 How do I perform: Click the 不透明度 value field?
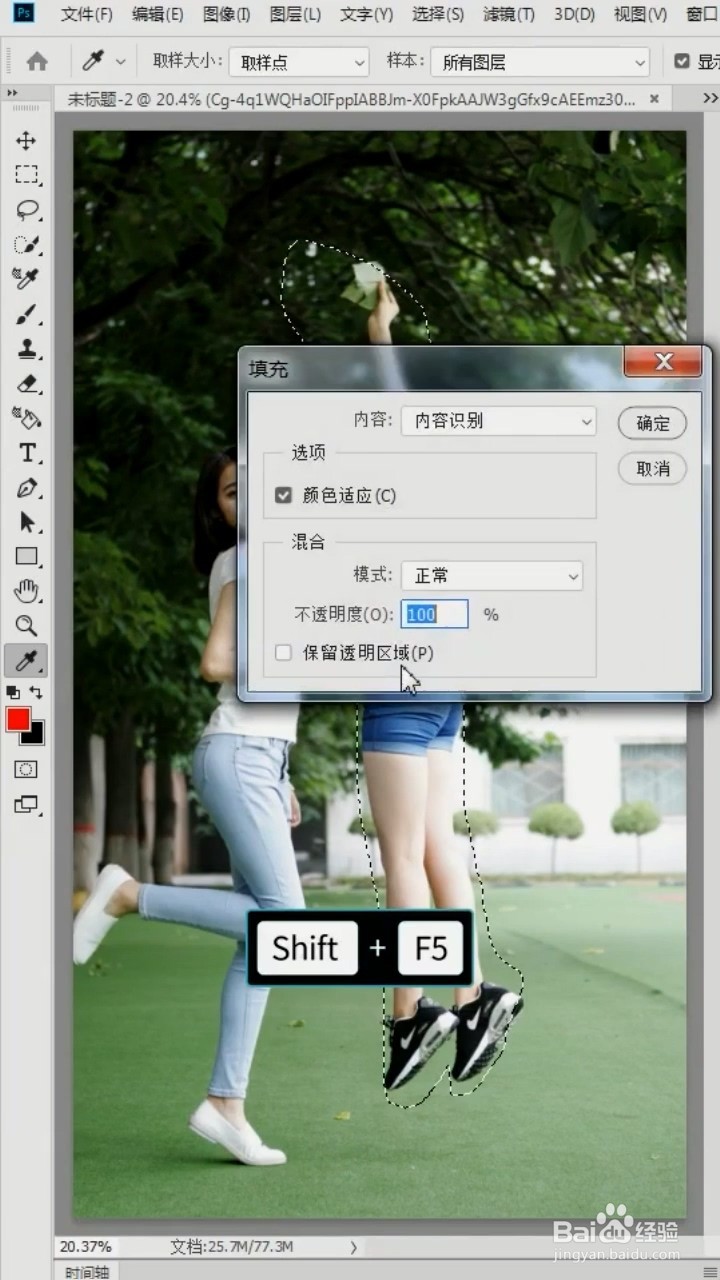[435, 614]
